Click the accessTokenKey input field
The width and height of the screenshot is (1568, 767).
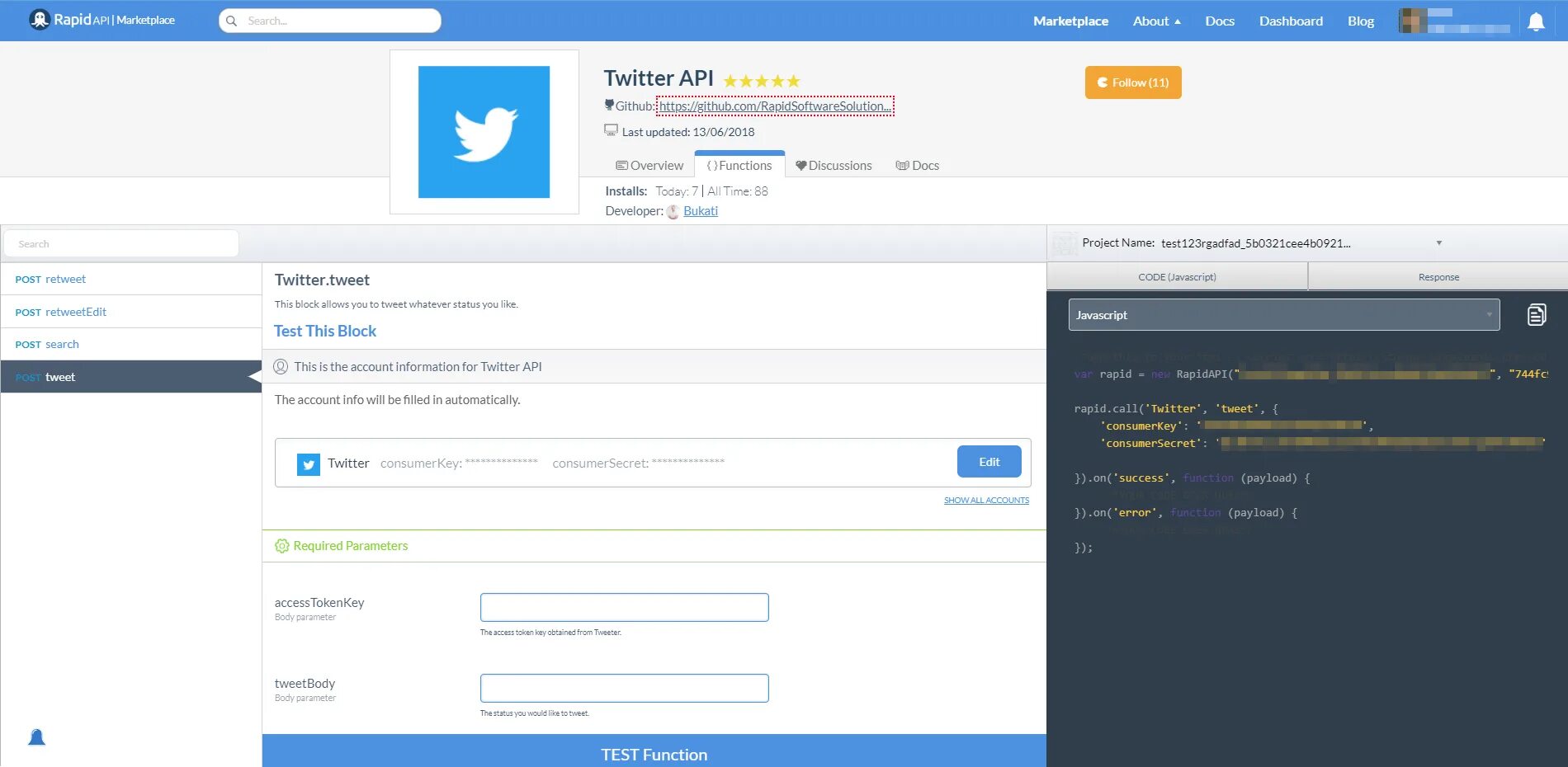pyautogui.click(x=625, y=608)
